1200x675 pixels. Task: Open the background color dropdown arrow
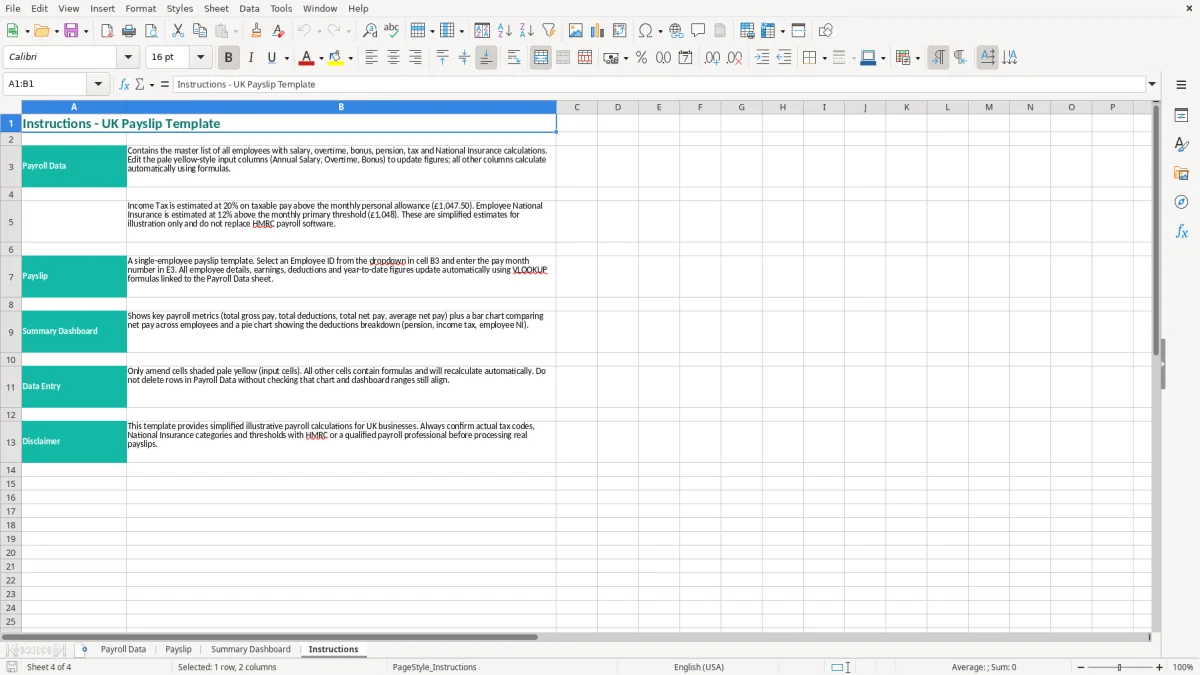[x=350, y=58]
